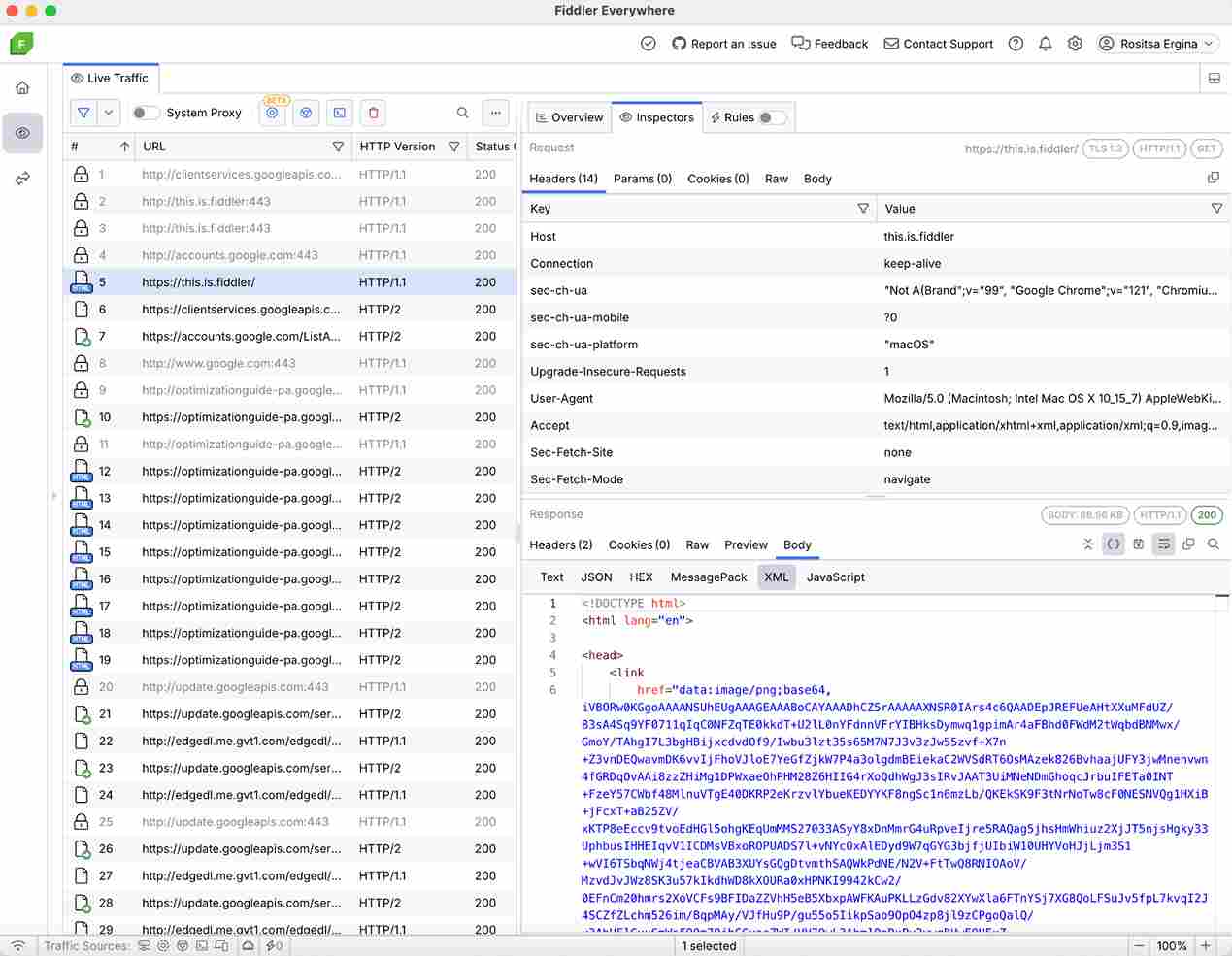
Task: Toggle word wrap in response Body toolbar
Action: pyautogui.click(x=1163, y=544)
